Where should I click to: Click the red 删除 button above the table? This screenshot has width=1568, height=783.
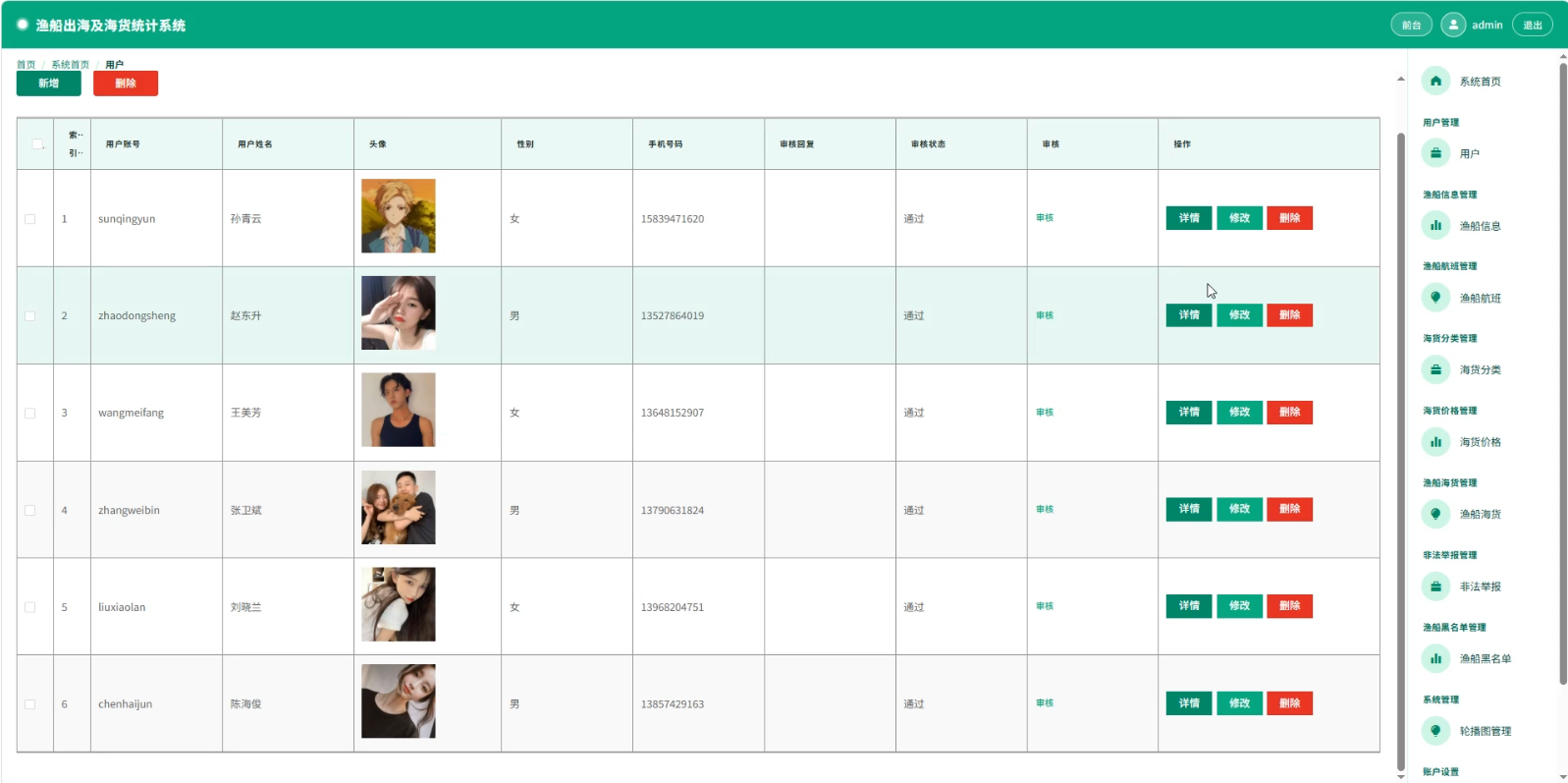click(126, 84)
